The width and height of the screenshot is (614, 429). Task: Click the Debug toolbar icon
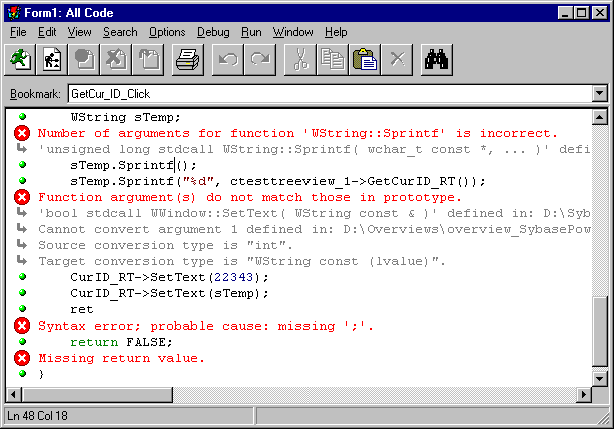(x=52, y=59)
